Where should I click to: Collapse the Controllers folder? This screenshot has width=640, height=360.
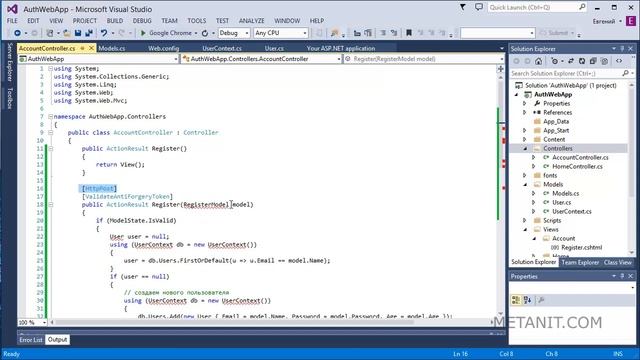tap(525, 149)
